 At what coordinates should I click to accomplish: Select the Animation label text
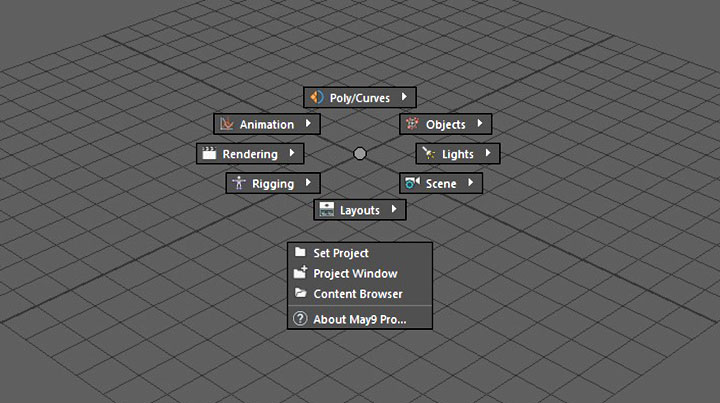(x=267, y=125)
